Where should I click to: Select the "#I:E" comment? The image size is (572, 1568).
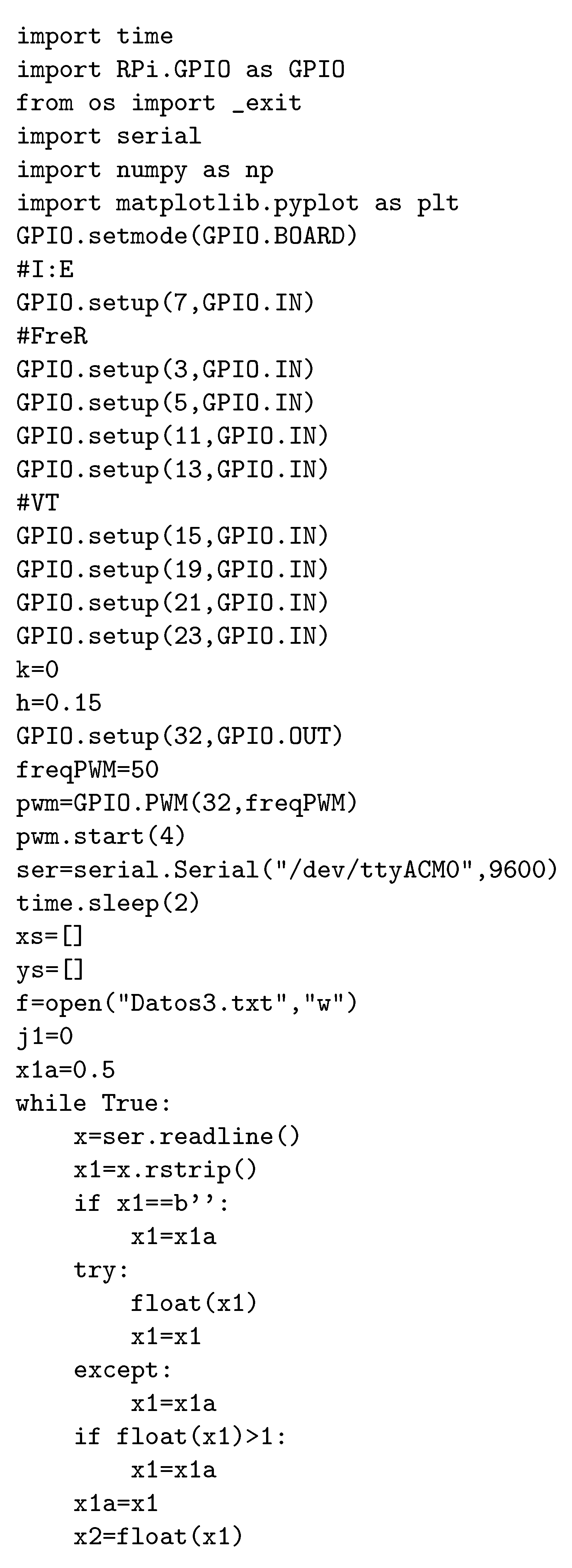coord(45,269)
